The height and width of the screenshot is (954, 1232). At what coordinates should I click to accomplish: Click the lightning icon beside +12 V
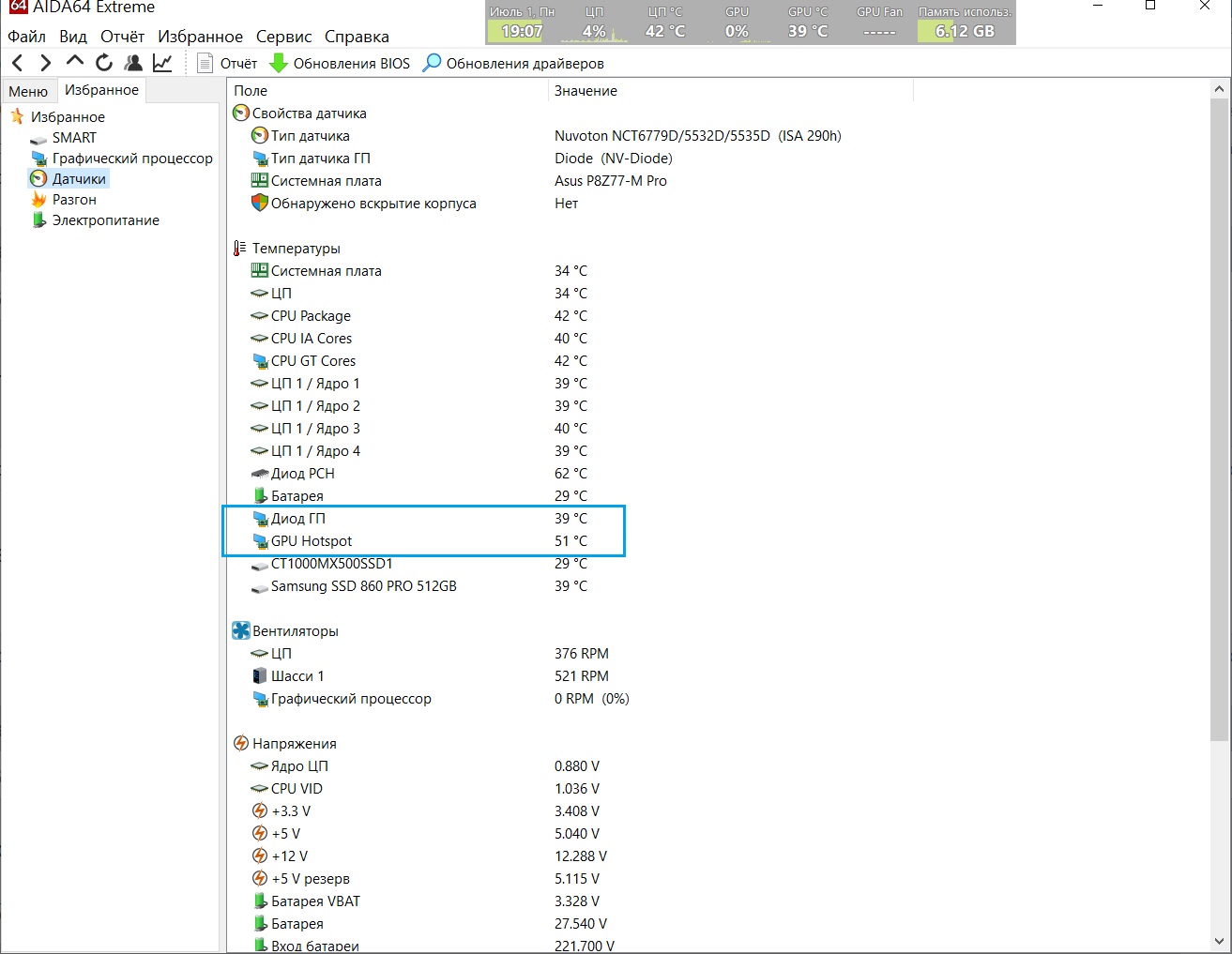click(260, 856)
